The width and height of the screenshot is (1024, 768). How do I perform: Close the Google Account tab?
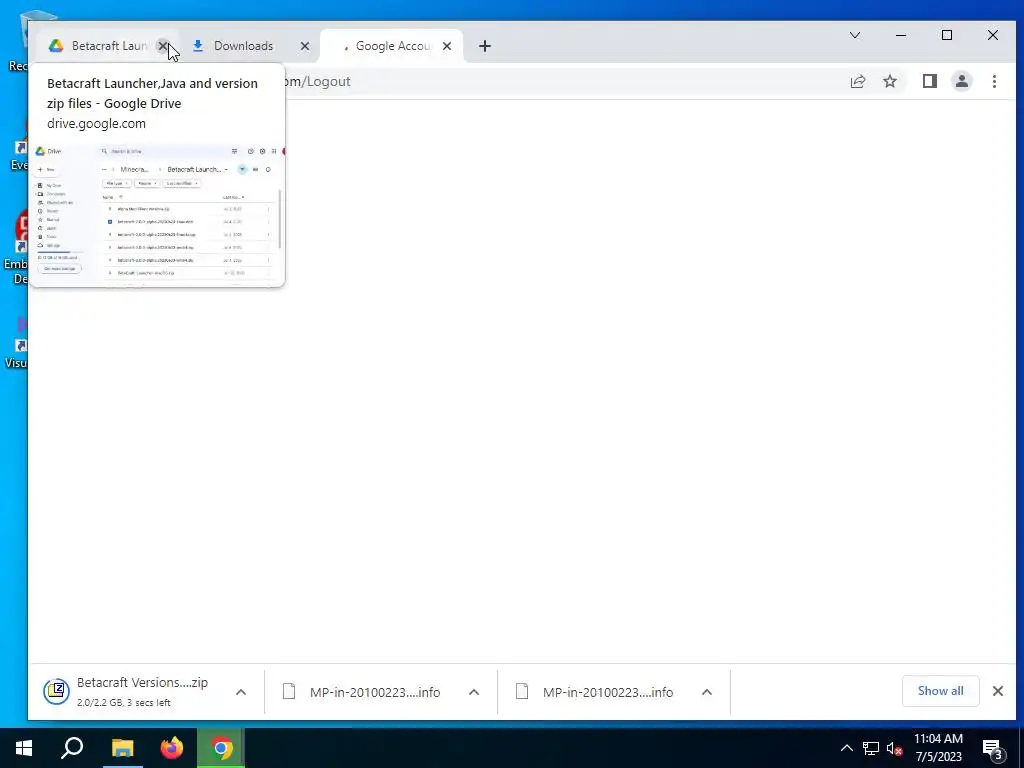tap(447, 46)
